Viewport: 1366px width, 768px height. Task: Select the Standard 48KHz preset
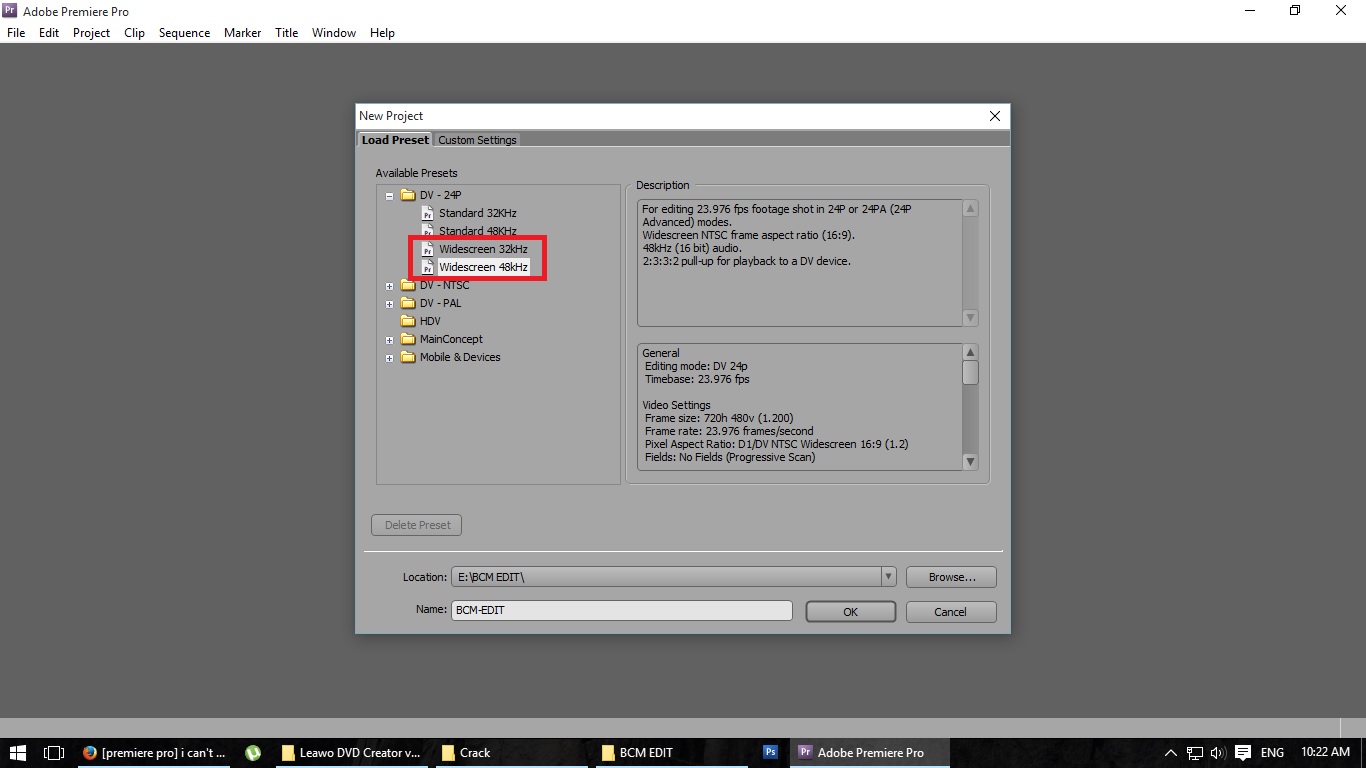pos(478,231)
